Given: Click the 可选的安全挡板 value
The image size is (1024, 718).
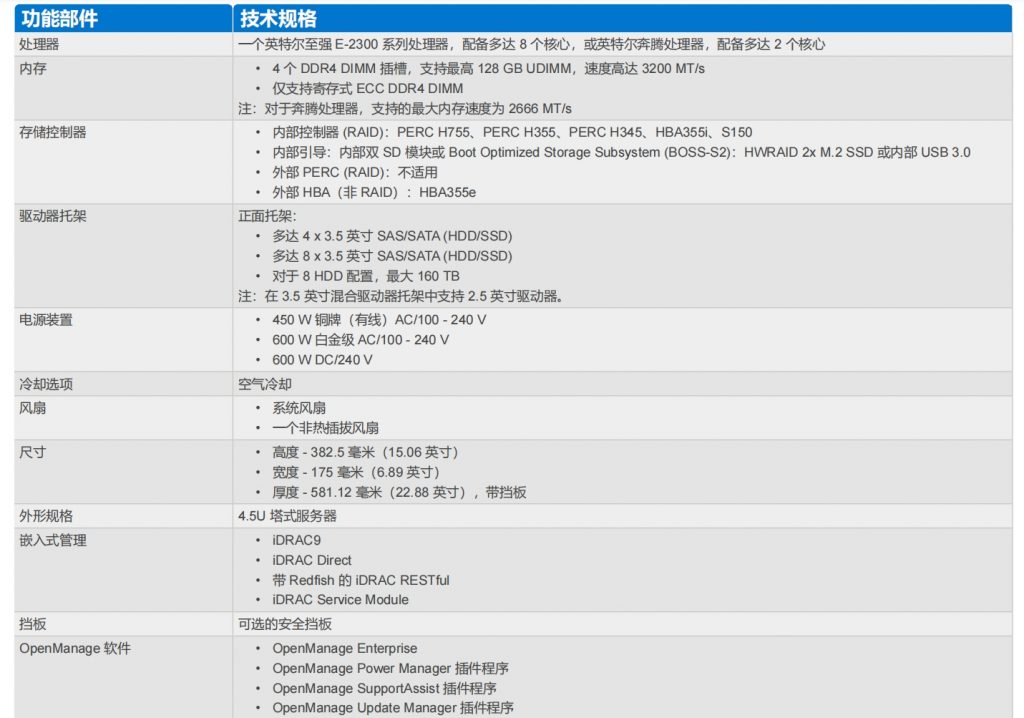Looking at the screenshot, I should pyautogui.click(x=285, y=624).
